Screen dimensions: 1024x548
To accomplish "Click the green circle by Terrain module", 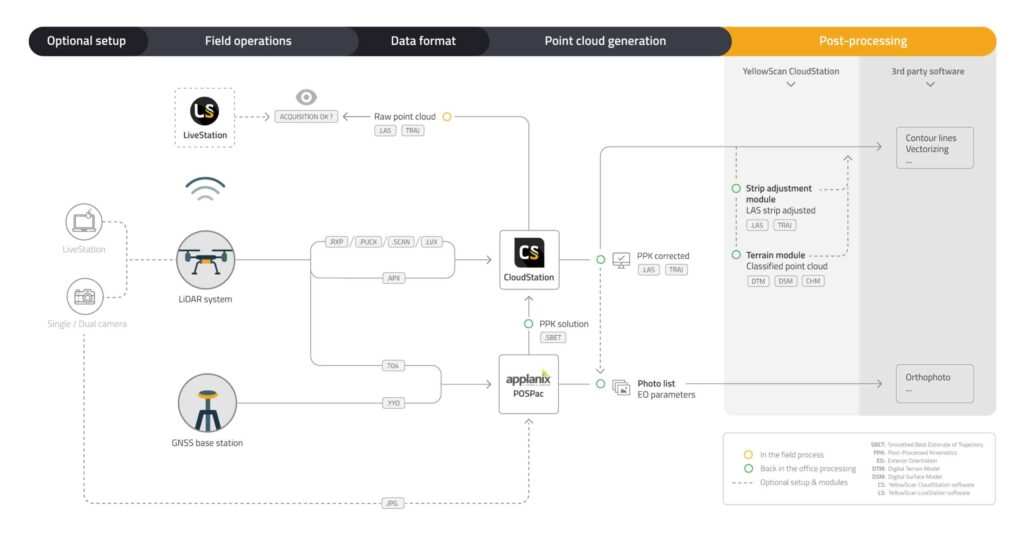I will (x=736, y=255).
